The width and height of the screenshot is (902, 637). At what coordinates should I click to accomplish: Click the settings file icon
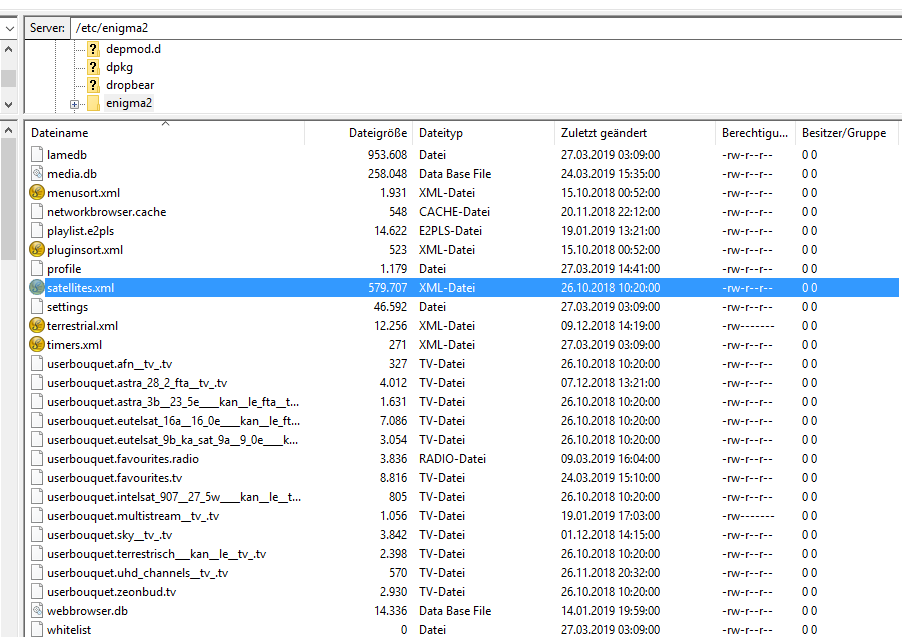pyautogui.click(x=37, y=306)
